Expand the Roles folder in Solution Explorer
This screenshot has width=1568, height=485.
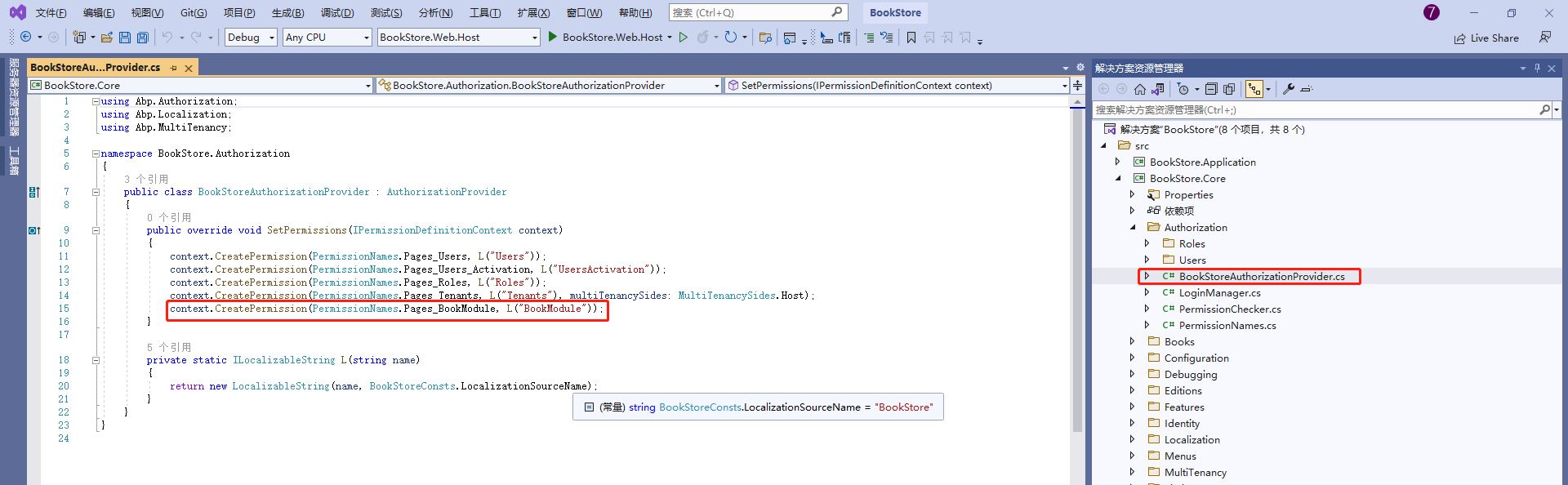[x=1147, y=244]
